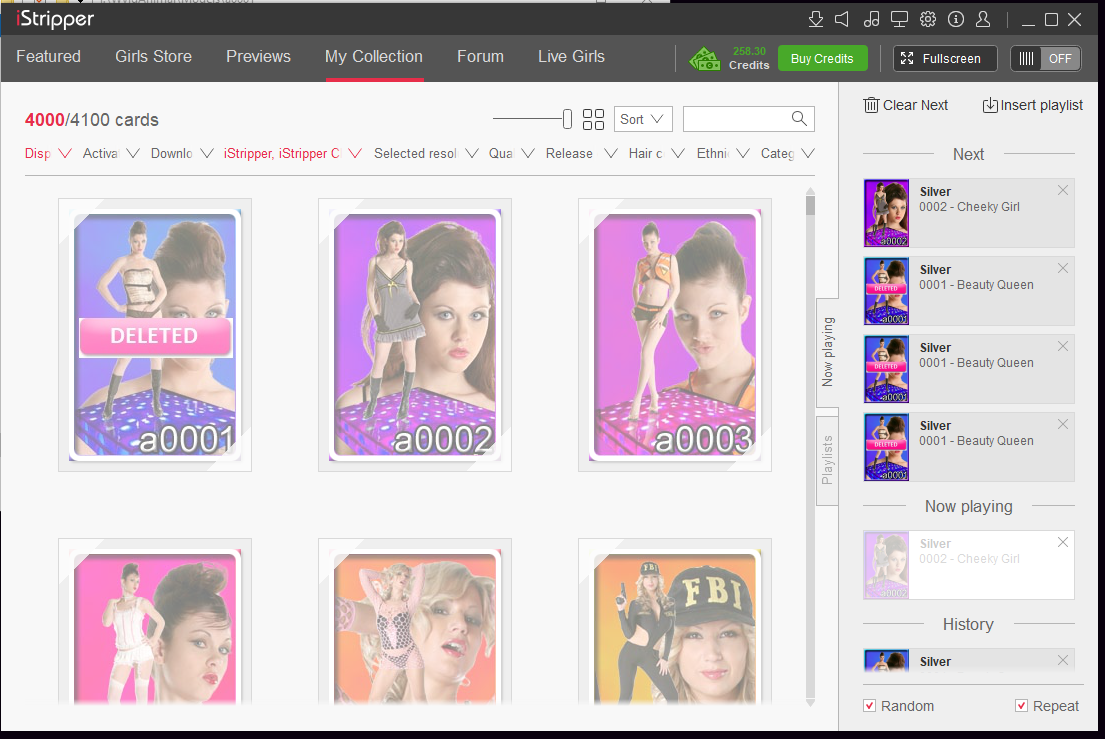Click the Fullscreen button

(945, 58)
